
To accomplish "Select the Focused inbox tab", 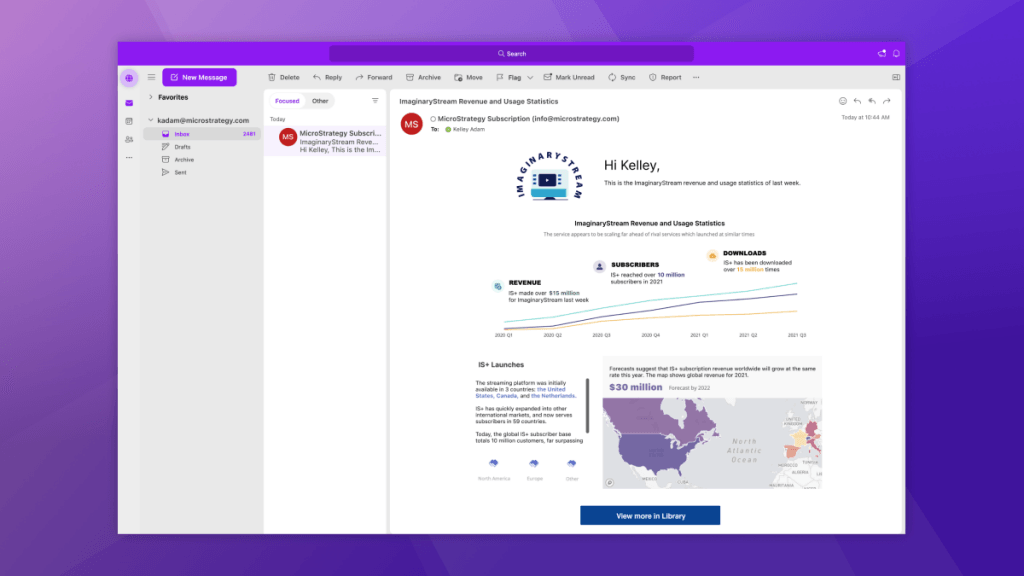I will 287,101.
